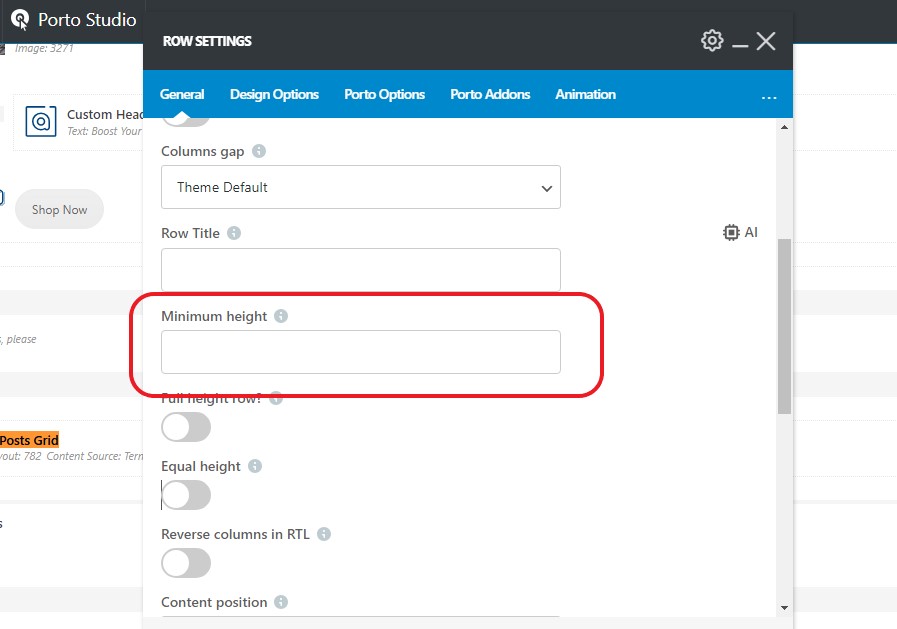Turn on Reverse columns in RTL
This screenshot has height=629, width=897.
click(186, 563)
